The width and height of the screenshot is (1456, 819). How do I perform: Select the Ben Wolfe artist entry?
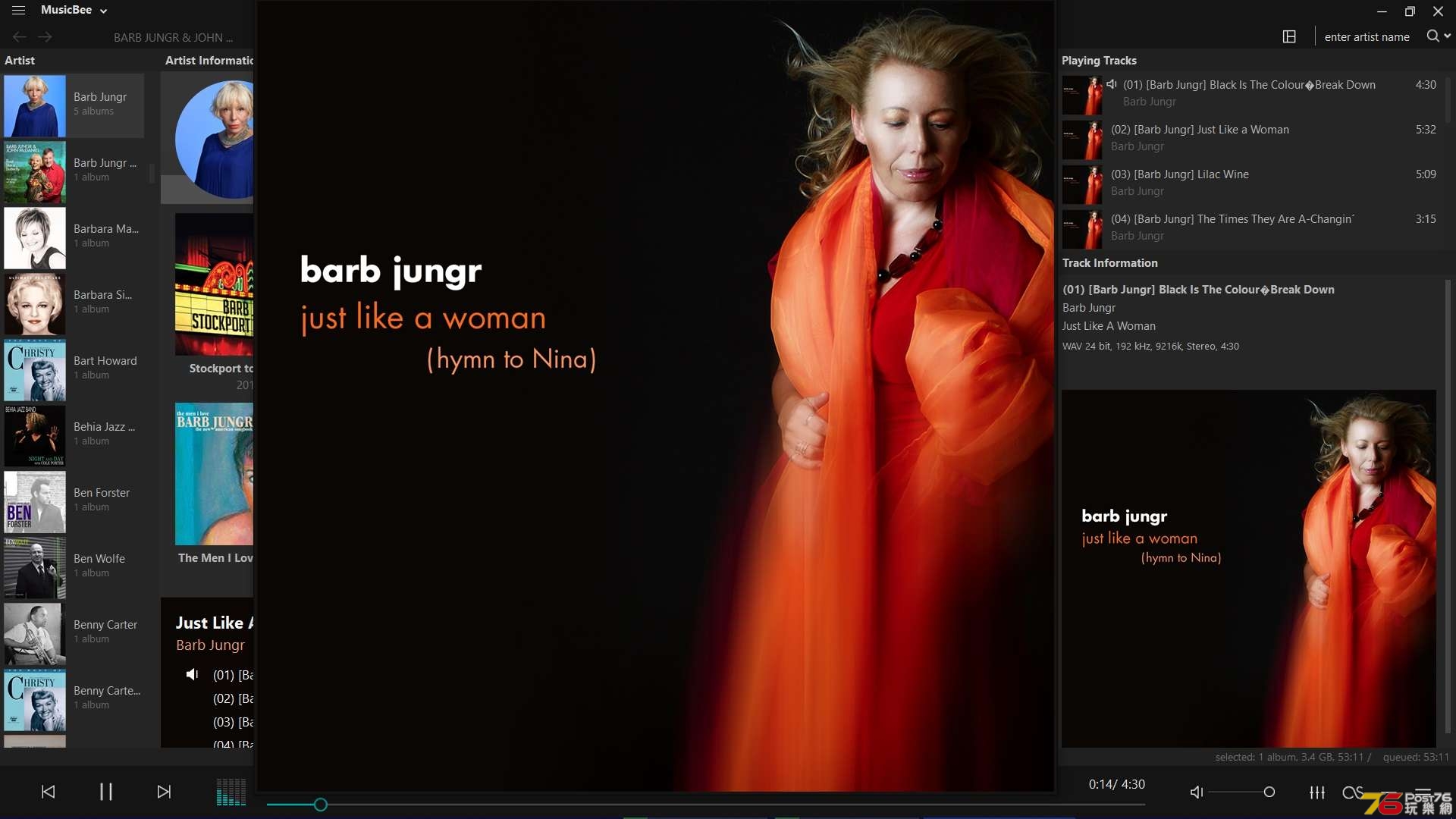(74, 567)
